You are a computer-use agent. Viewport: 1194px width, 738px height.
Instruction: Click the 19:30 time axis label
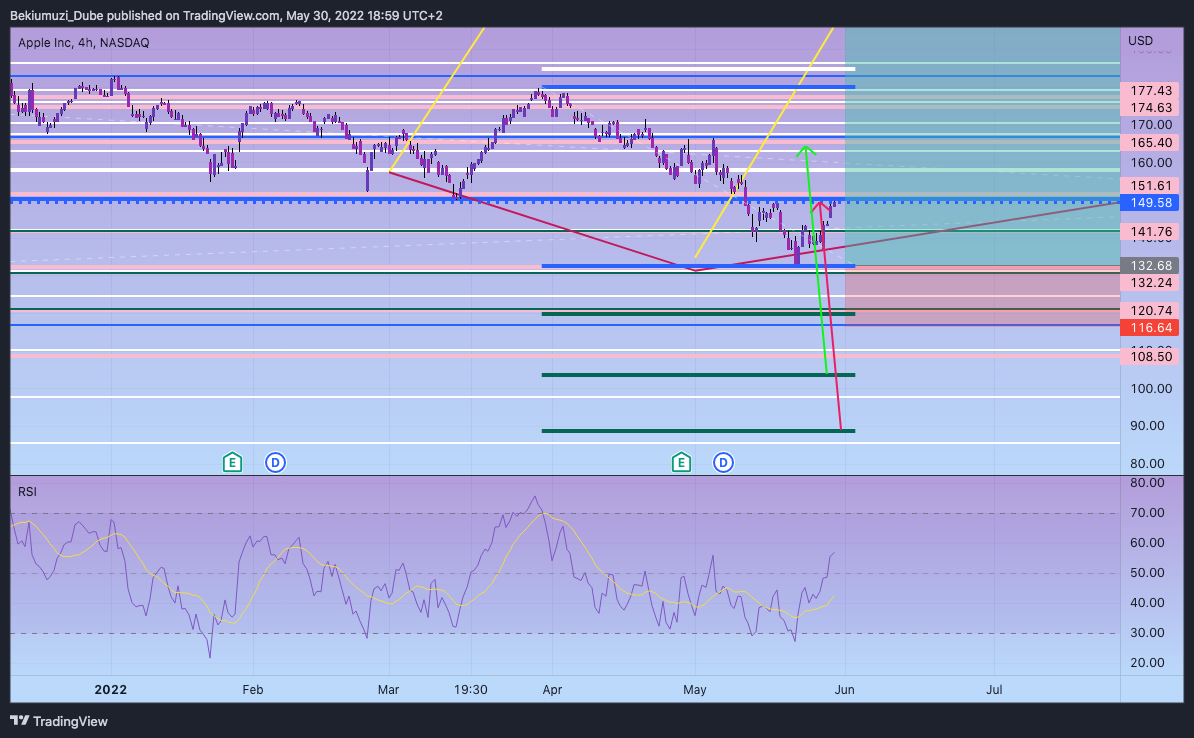(471, 689)
